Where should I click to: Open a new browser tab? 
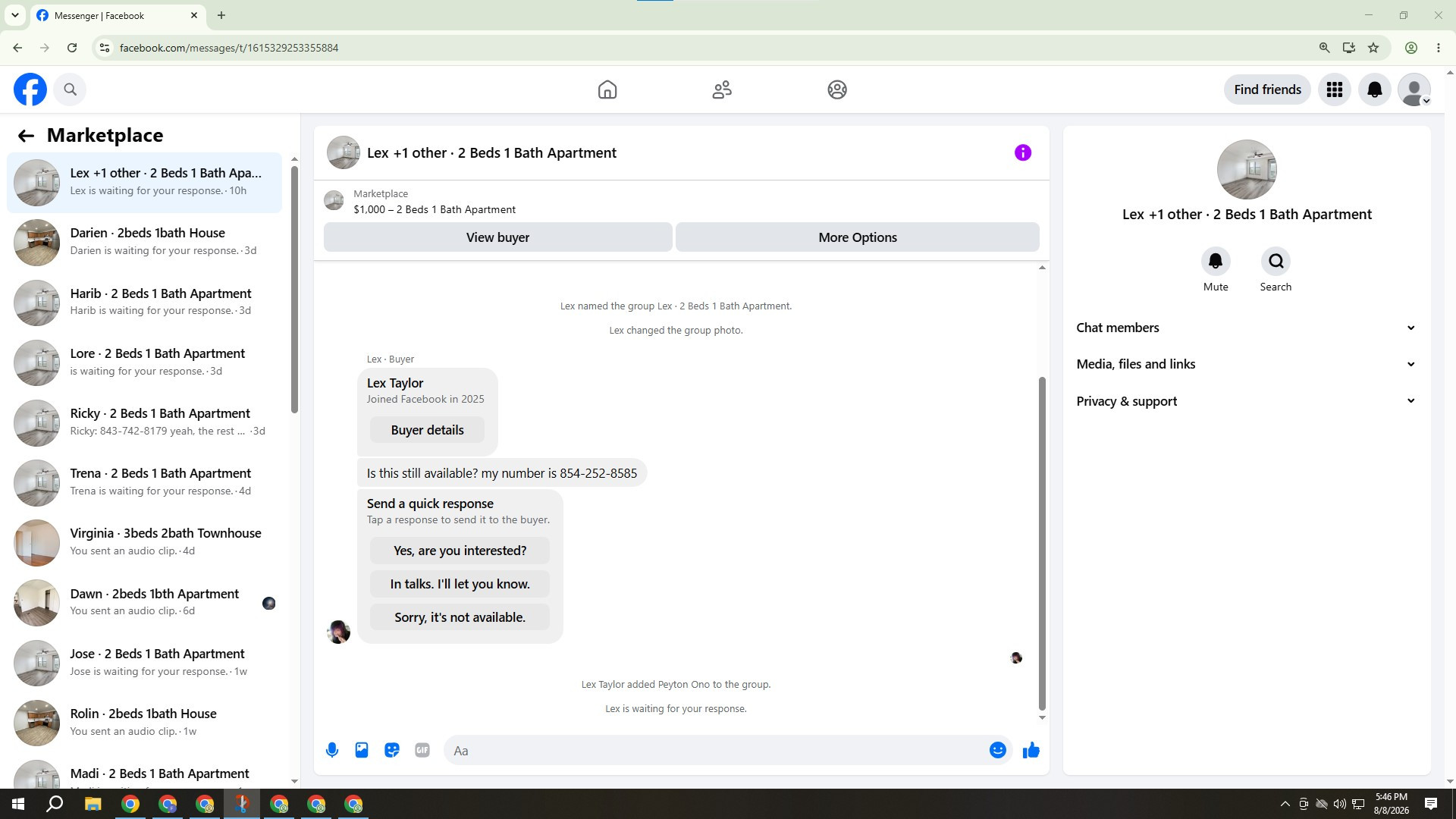[x=221, y=15]
